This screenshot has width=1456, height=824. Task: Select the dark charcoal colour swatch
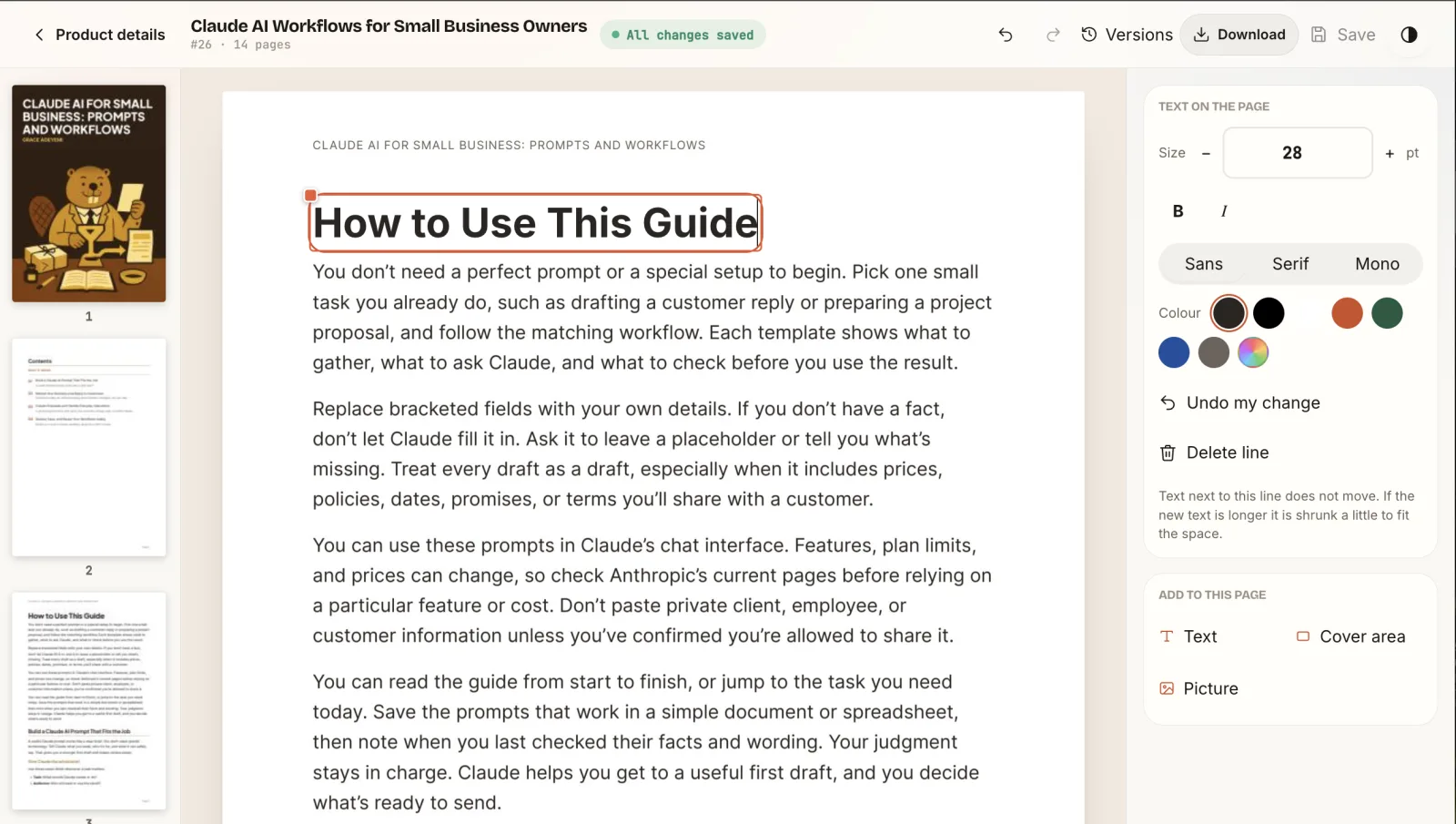(1228, 313)
